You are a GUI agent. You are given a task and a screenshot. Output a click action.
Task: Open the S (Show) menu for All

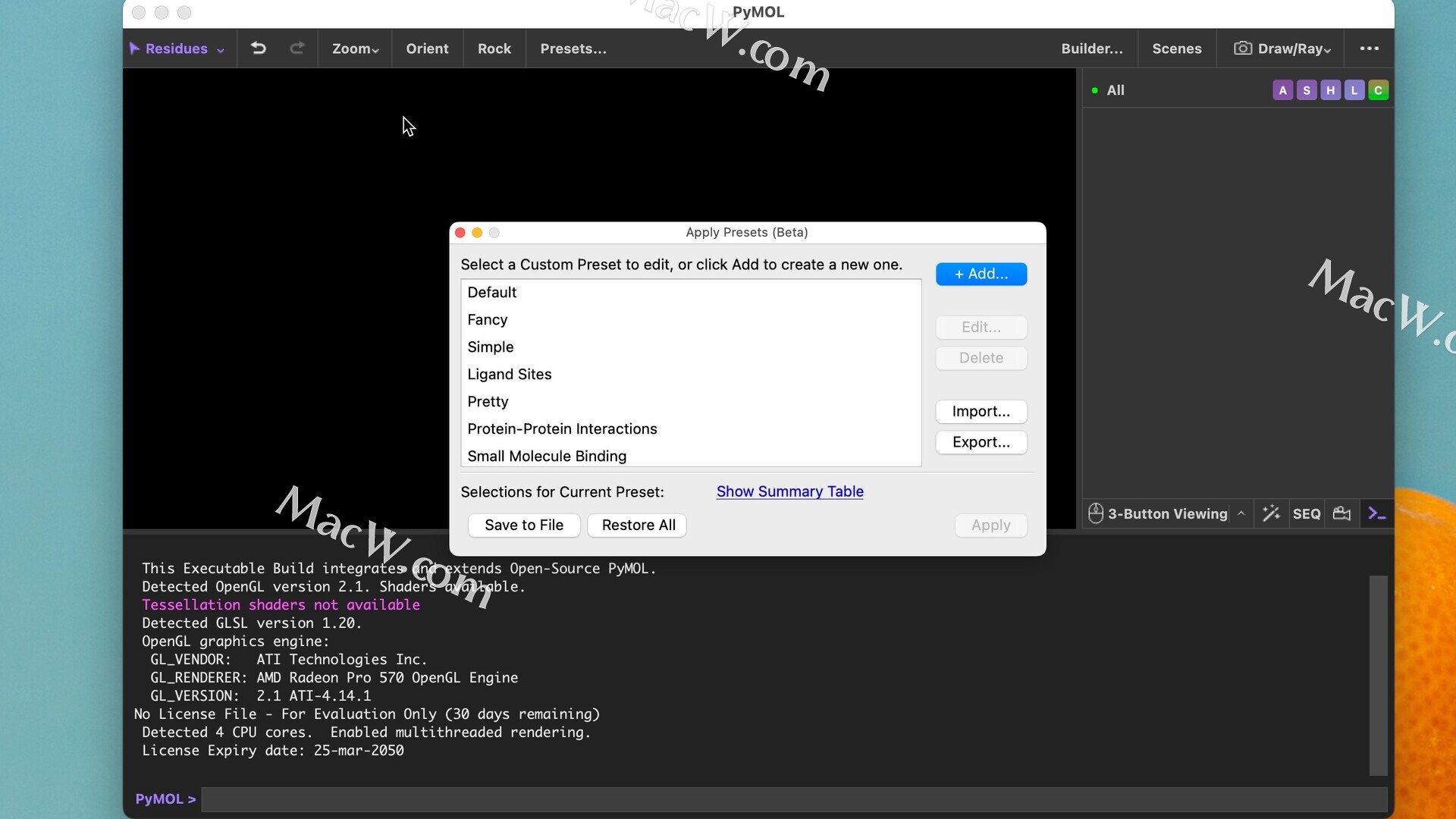[x=1307, y=90]
